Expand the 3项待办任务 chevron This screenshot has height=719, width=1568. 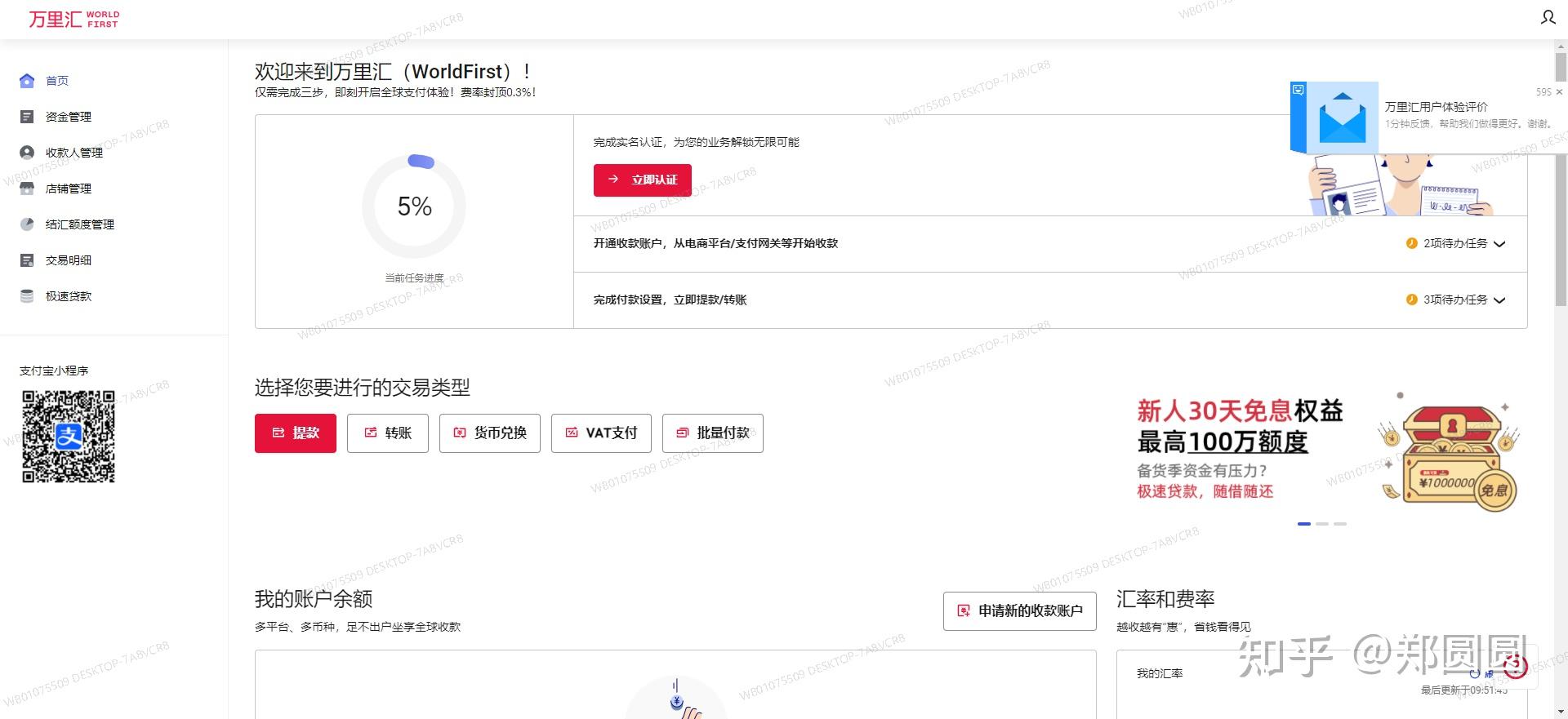click(x=1499, y=300)
